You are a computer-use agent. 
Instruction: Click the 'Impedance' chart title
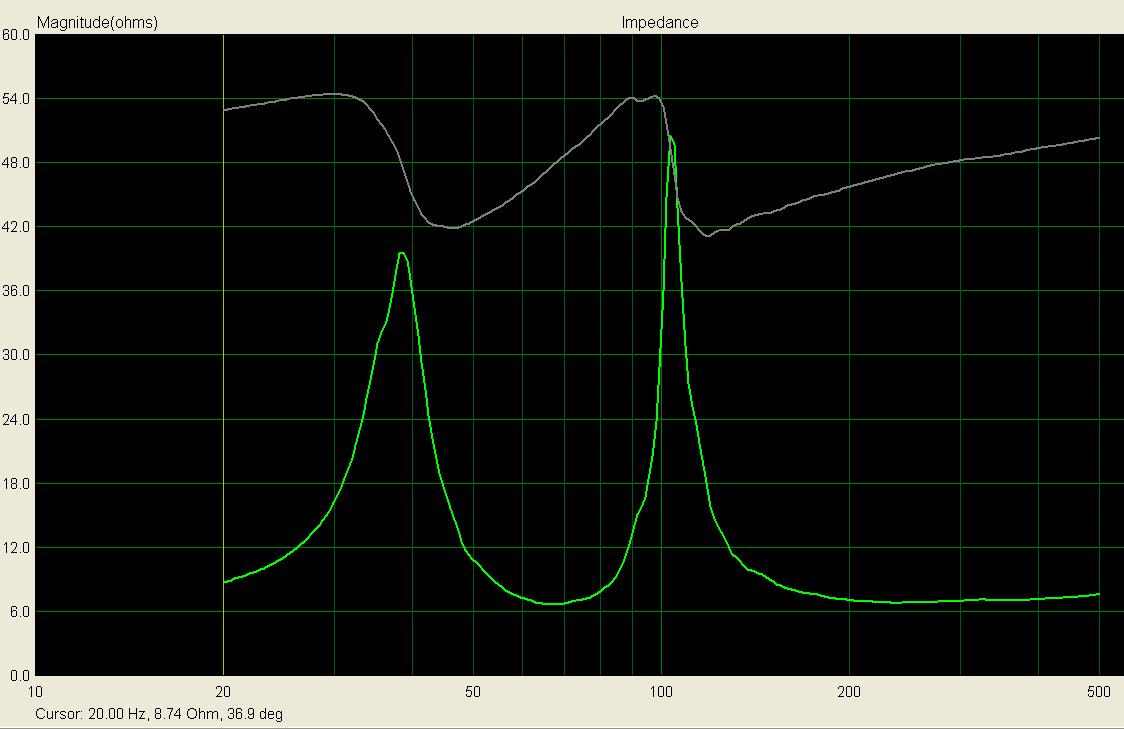659,22
